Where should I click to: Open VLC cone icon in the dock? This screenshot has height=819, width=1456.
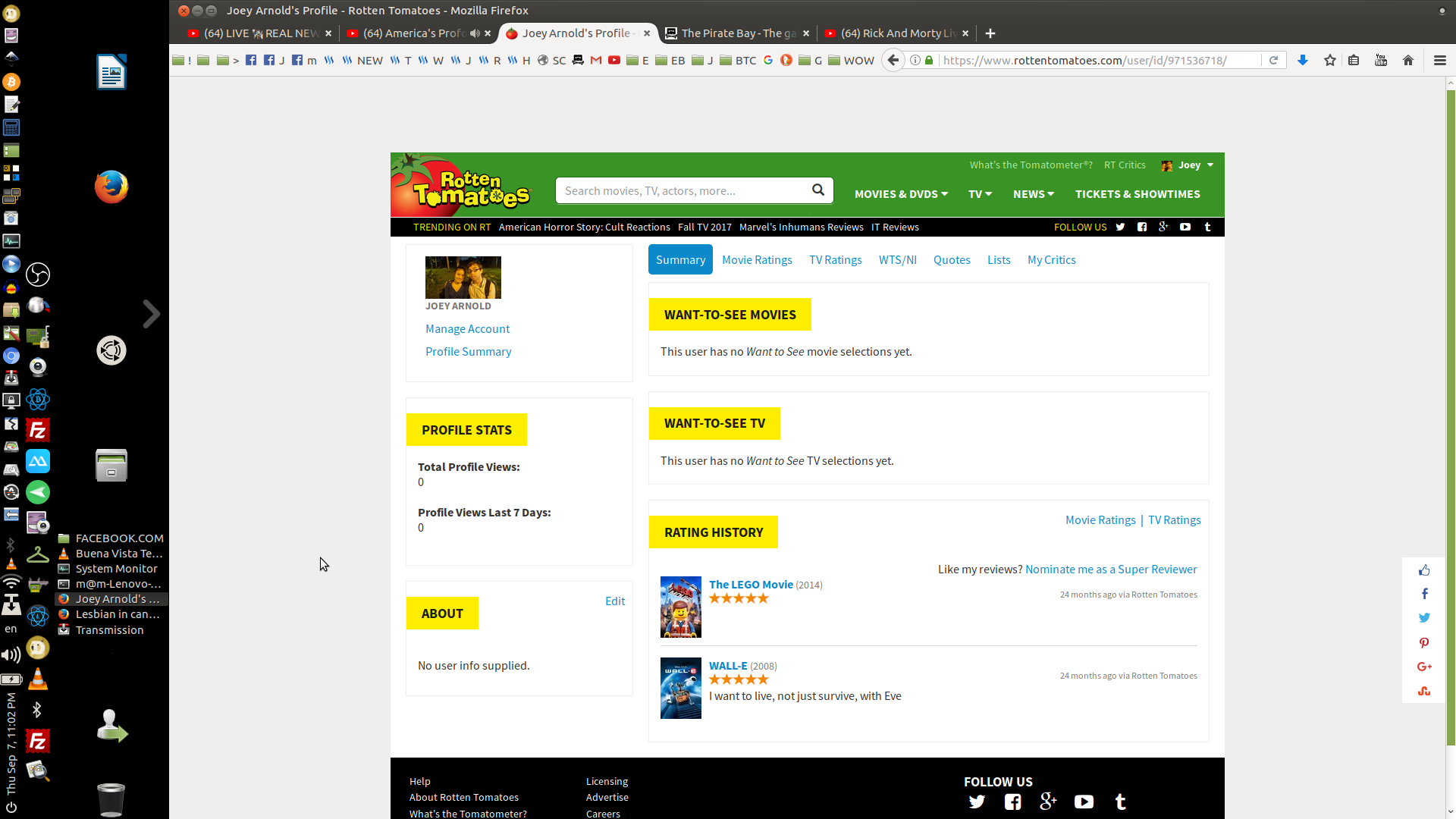(x=38, y=679)
